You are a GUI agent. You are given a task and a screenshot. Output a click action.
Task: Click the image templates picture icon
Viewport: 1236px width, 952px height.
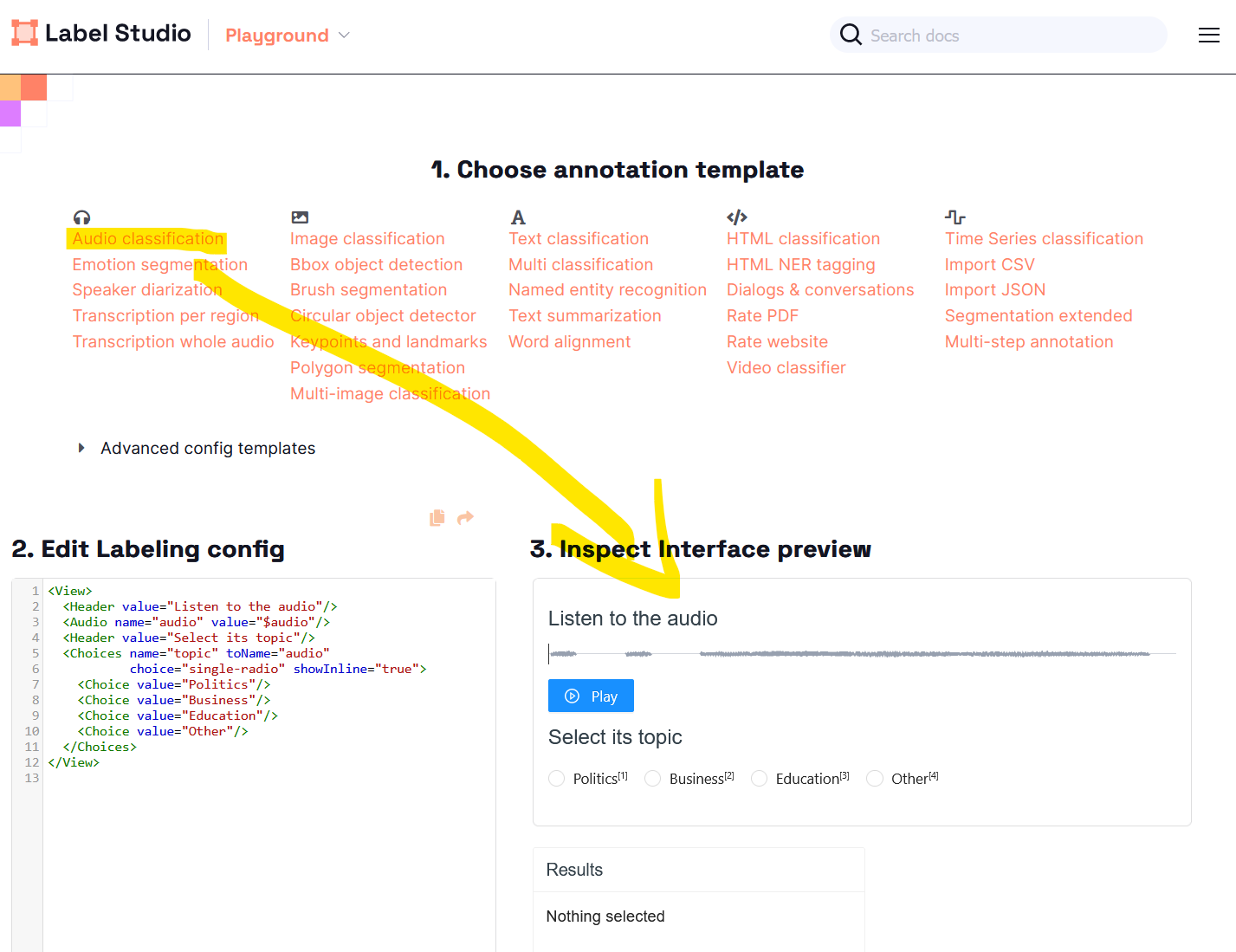click(x=299, y=217)
